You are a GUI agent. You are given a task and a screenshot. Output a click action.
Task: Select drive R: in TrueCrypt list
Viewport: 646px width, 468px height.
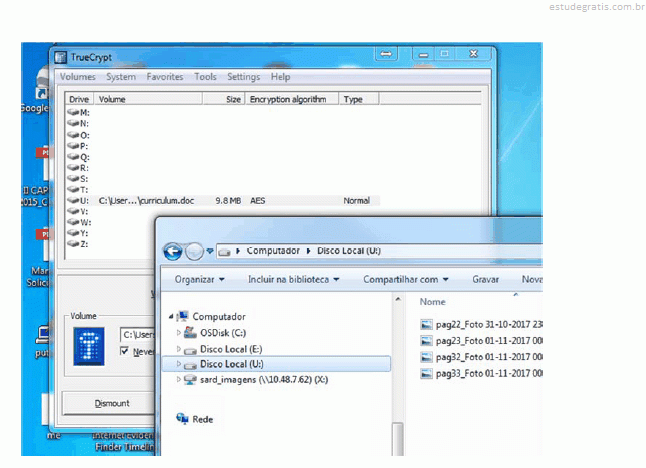pyautogui.click(x=79, y=168)
